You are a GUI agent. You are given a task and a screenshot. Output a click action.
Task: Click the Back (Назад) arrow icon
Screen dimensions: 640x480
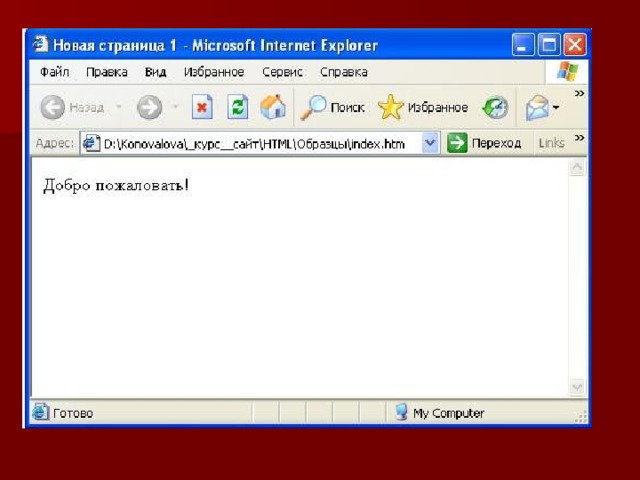coord(52,107)
